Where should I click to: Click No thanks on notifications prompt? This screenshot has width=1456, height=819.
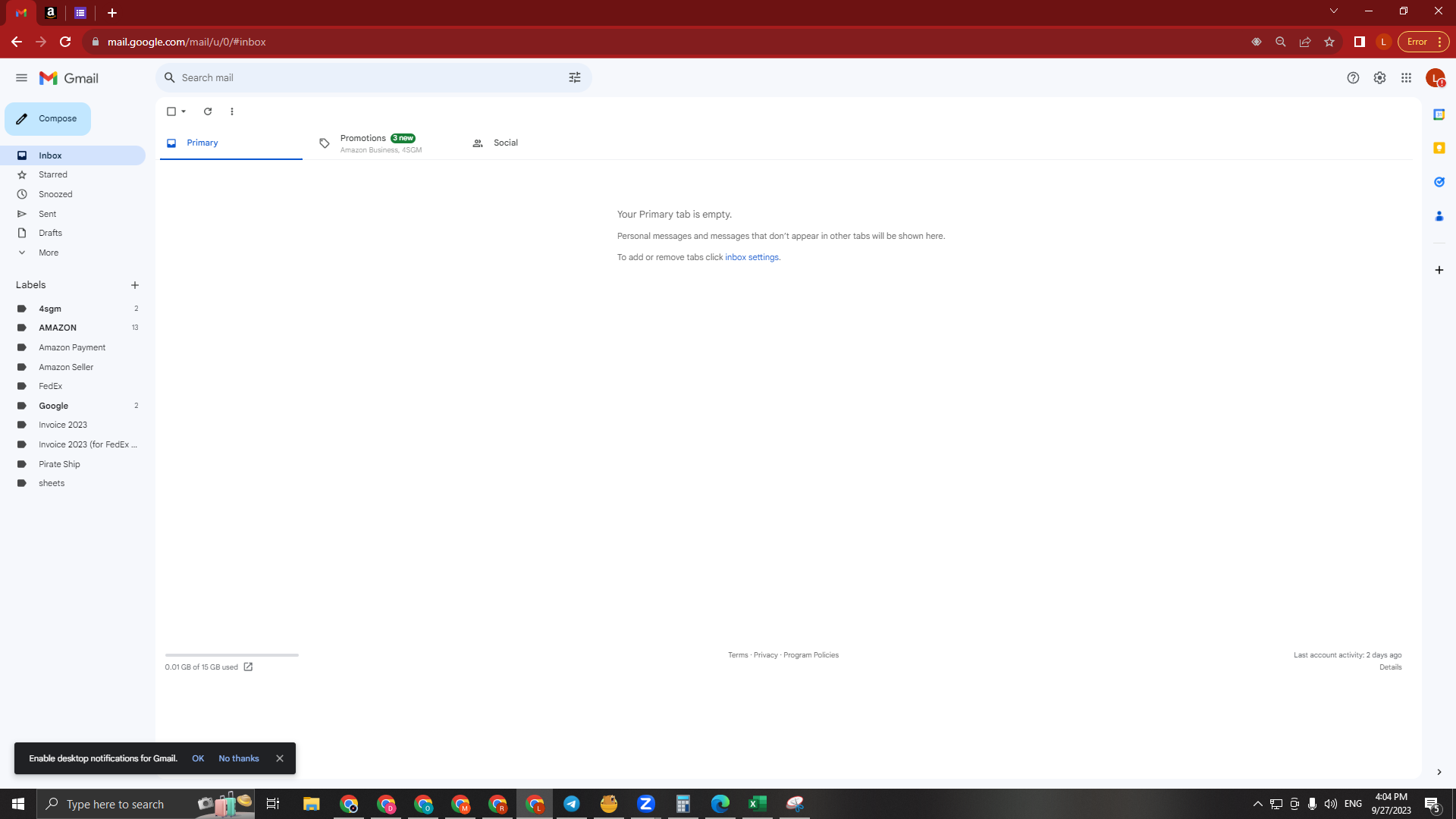pyautogui.click(x=239, y=758)
